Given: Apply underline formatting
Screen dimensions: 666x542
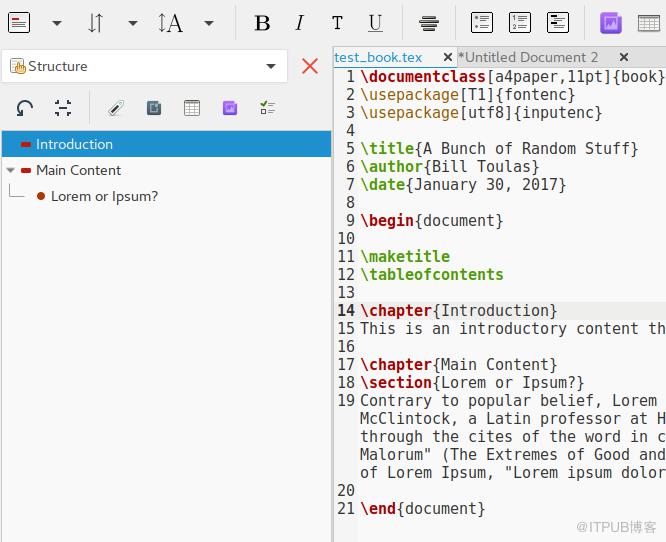Looking at the screenshot, I should tap(375, 23).
